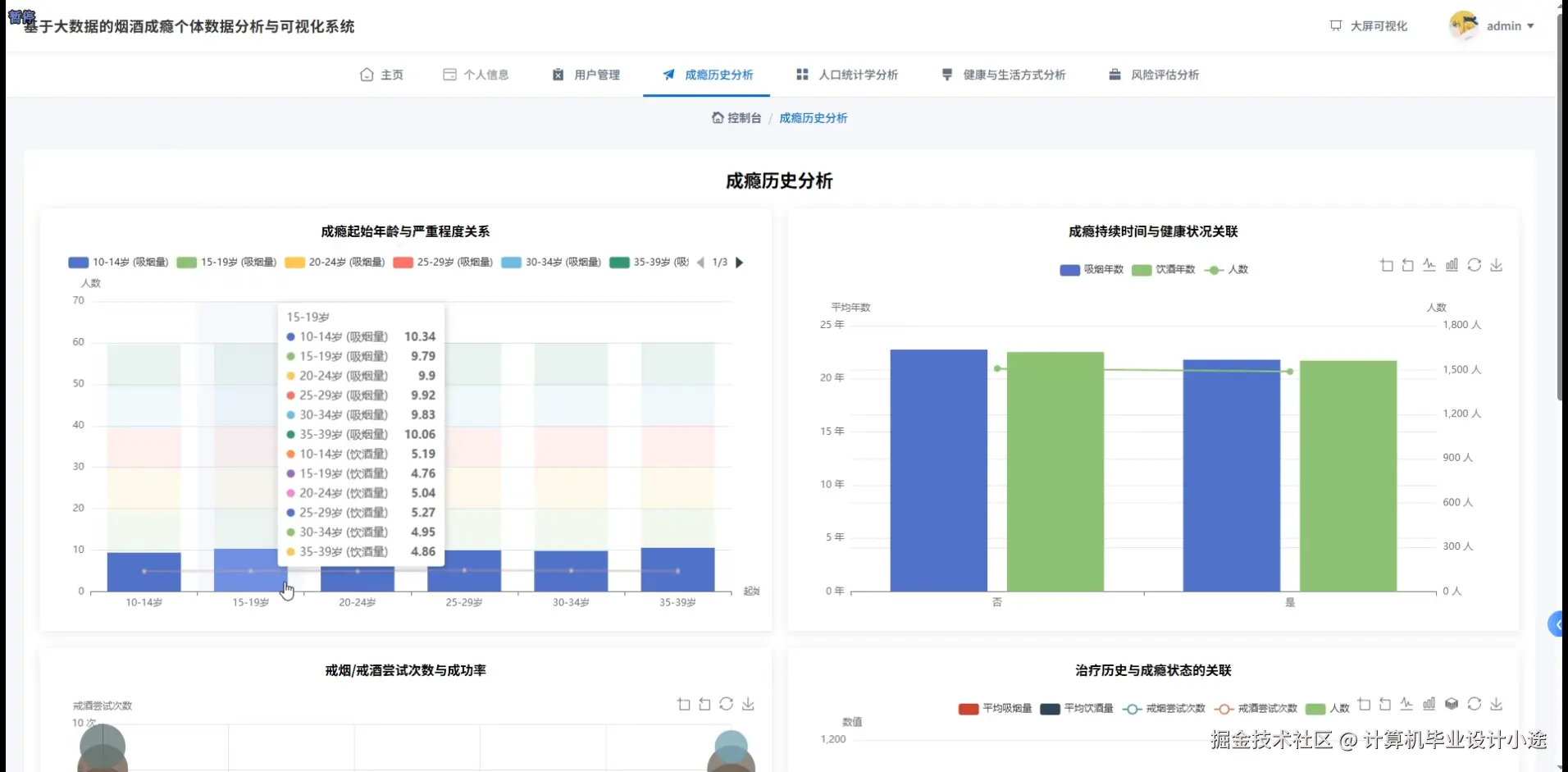
Task: Click the green 饮酒年数 bar for 是
Action: [x=1348, y=476]
